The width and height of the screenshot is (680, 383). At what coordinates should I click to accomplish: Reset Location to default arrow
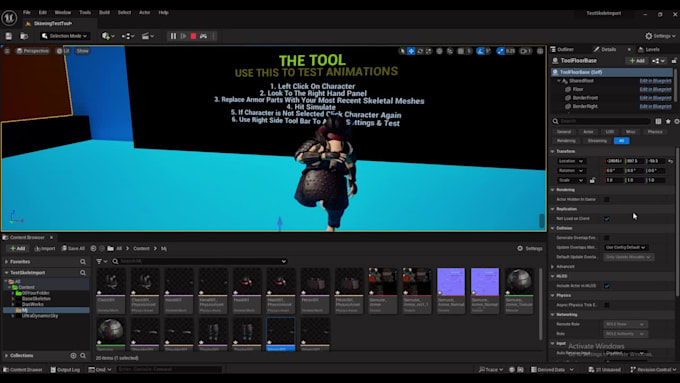pos(670,161)
